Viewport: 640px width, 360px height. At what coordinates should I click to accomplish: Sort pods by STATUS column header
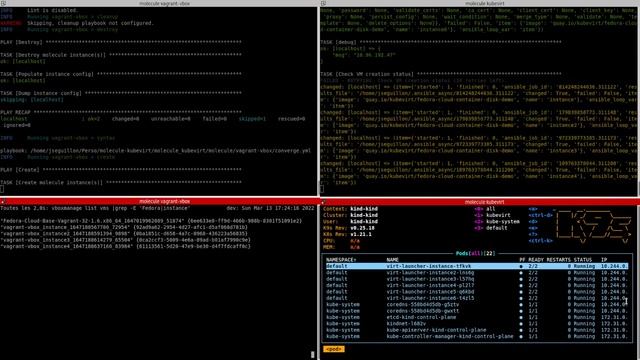pyautogui.click(x=582, y=260)
